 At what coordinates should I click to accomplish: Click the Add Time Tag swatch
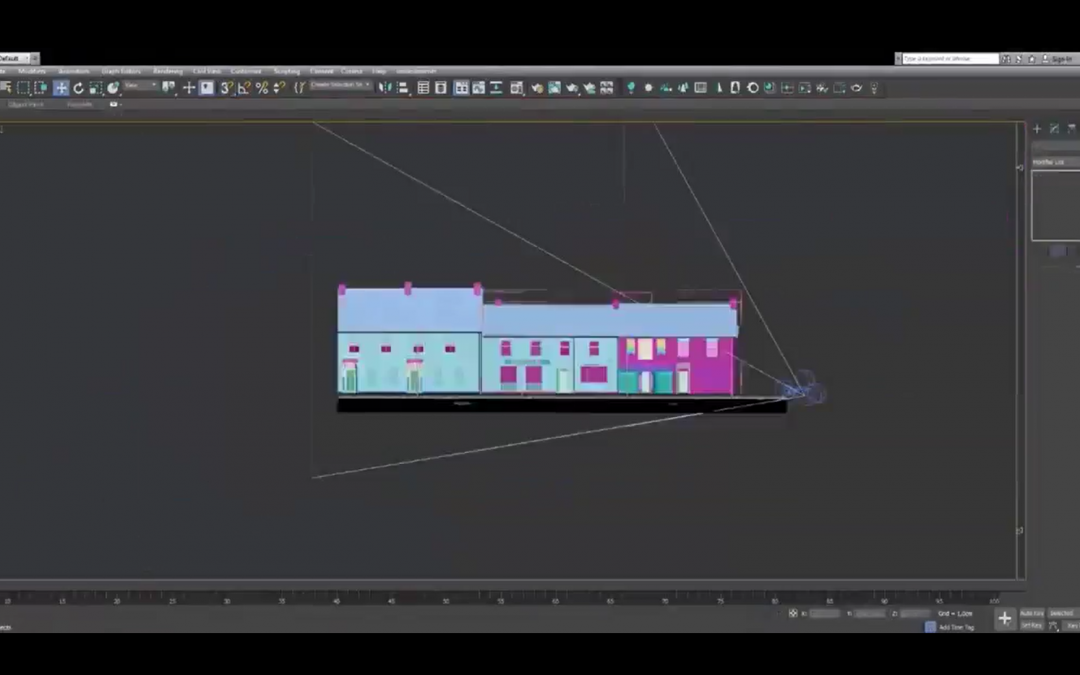[930, 627]
